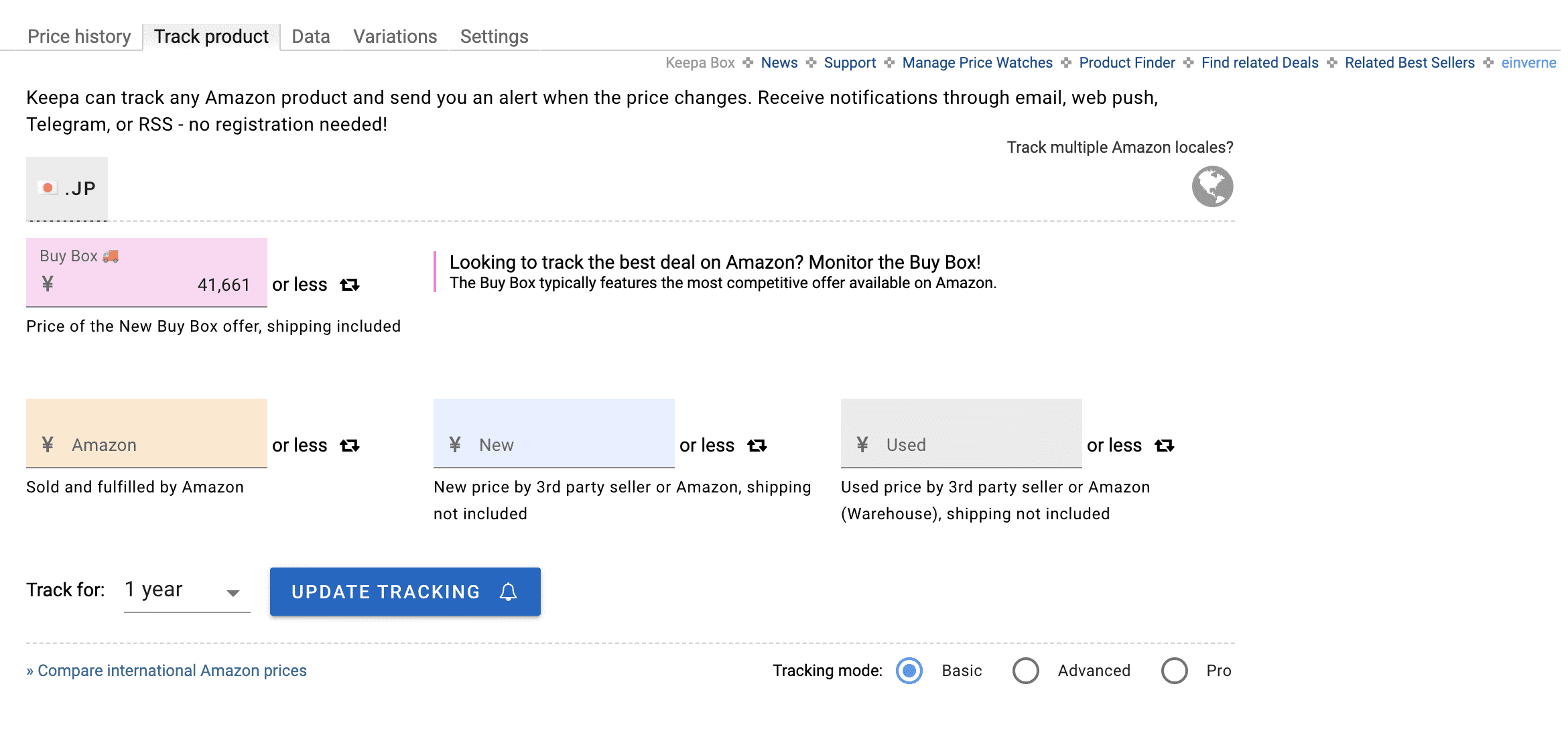Click the globe icon for multiple locales
This screenshot has width=1568, height=733.
click(1212, 186)
